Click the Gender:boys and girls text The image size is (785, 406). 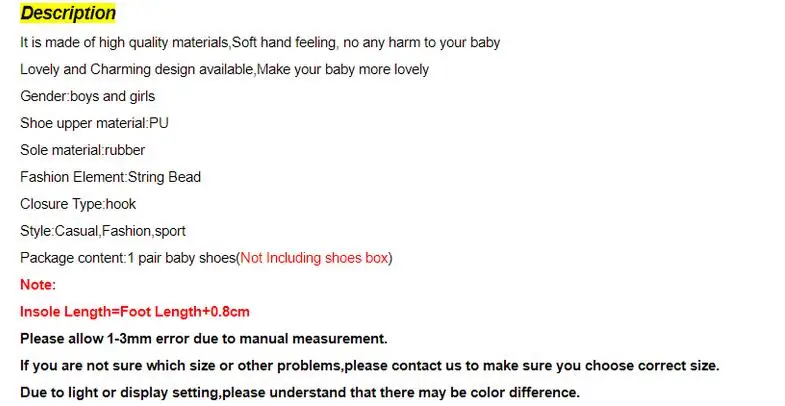(x=88, y=96)
